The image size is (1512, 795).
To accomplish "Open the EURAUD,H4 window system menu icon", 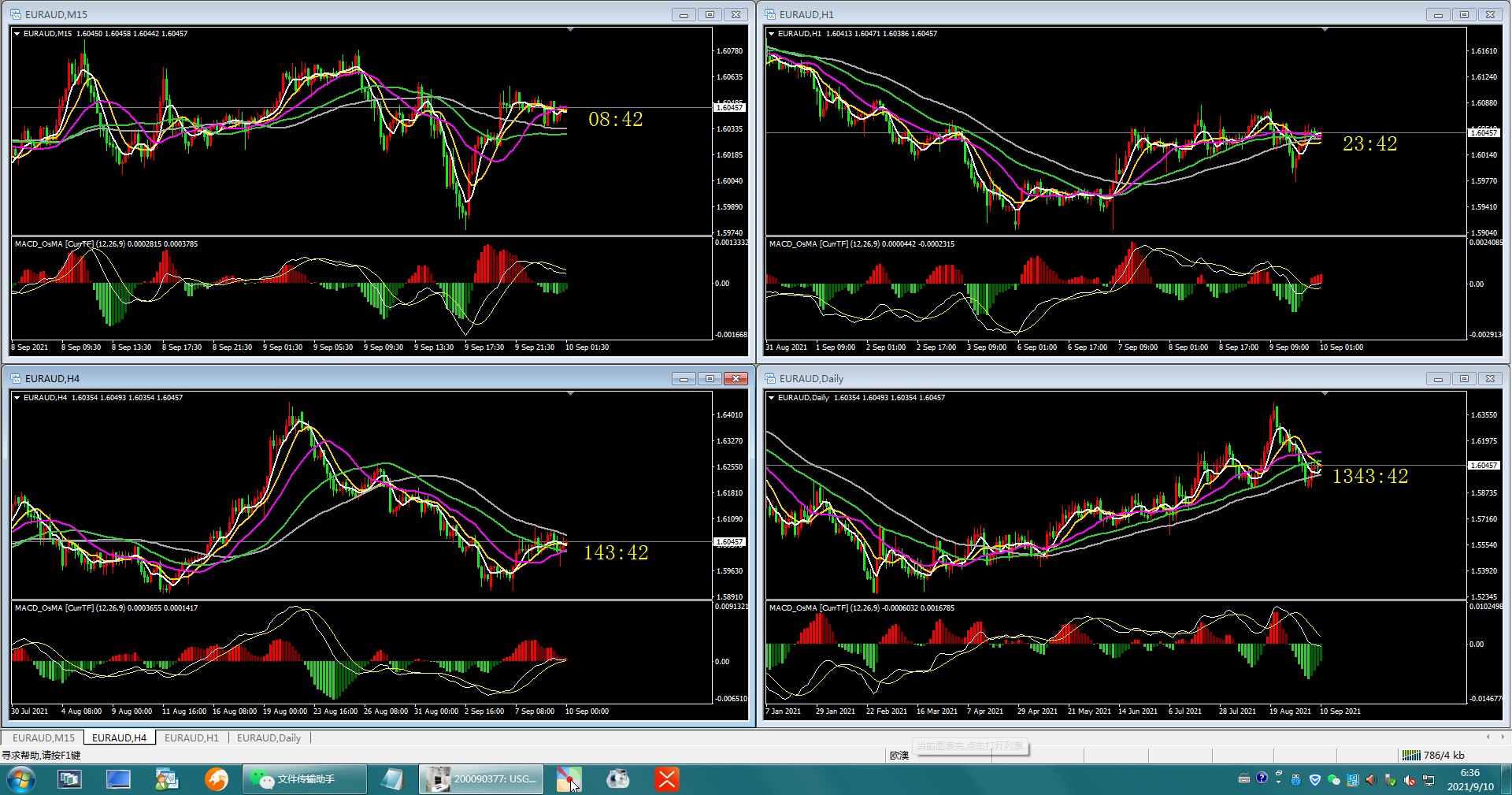I will point(16,378).
